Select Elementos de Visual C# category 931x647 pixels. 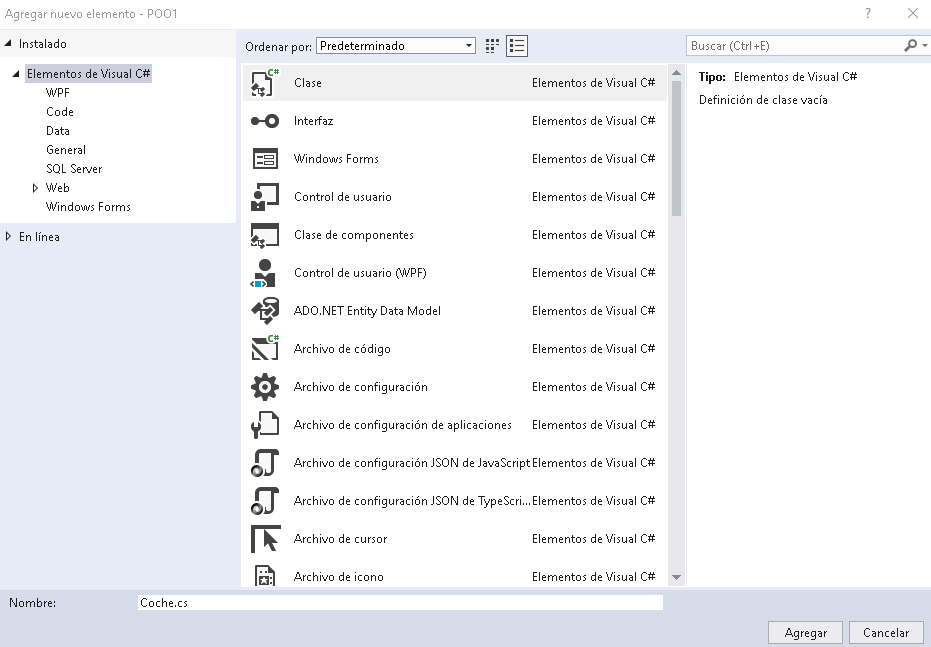click(x=88, y=74)
